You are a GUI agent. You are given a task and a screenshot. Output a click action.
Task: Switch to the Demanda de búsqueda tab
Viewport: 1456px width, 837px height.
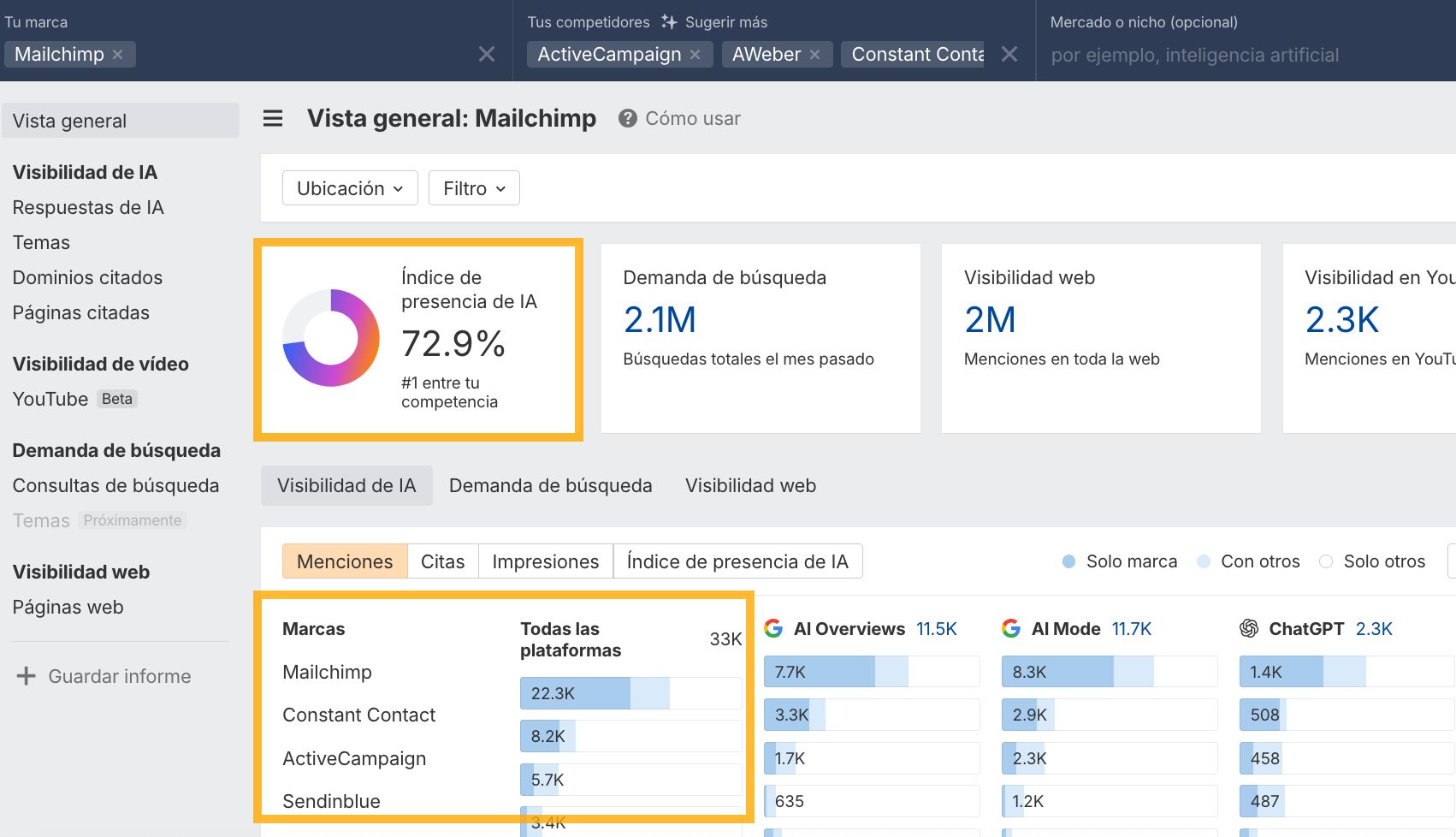click(x=550, y=485)
